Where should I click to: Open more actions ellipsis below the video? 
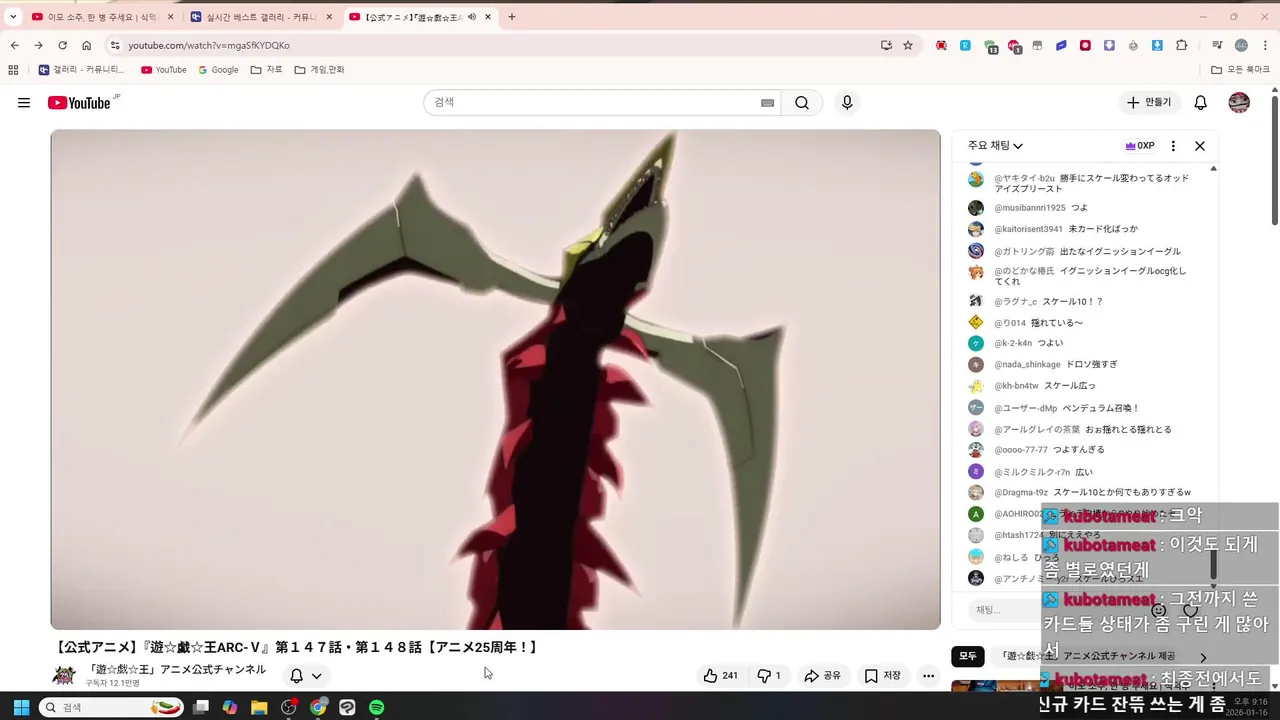(929, 676)
